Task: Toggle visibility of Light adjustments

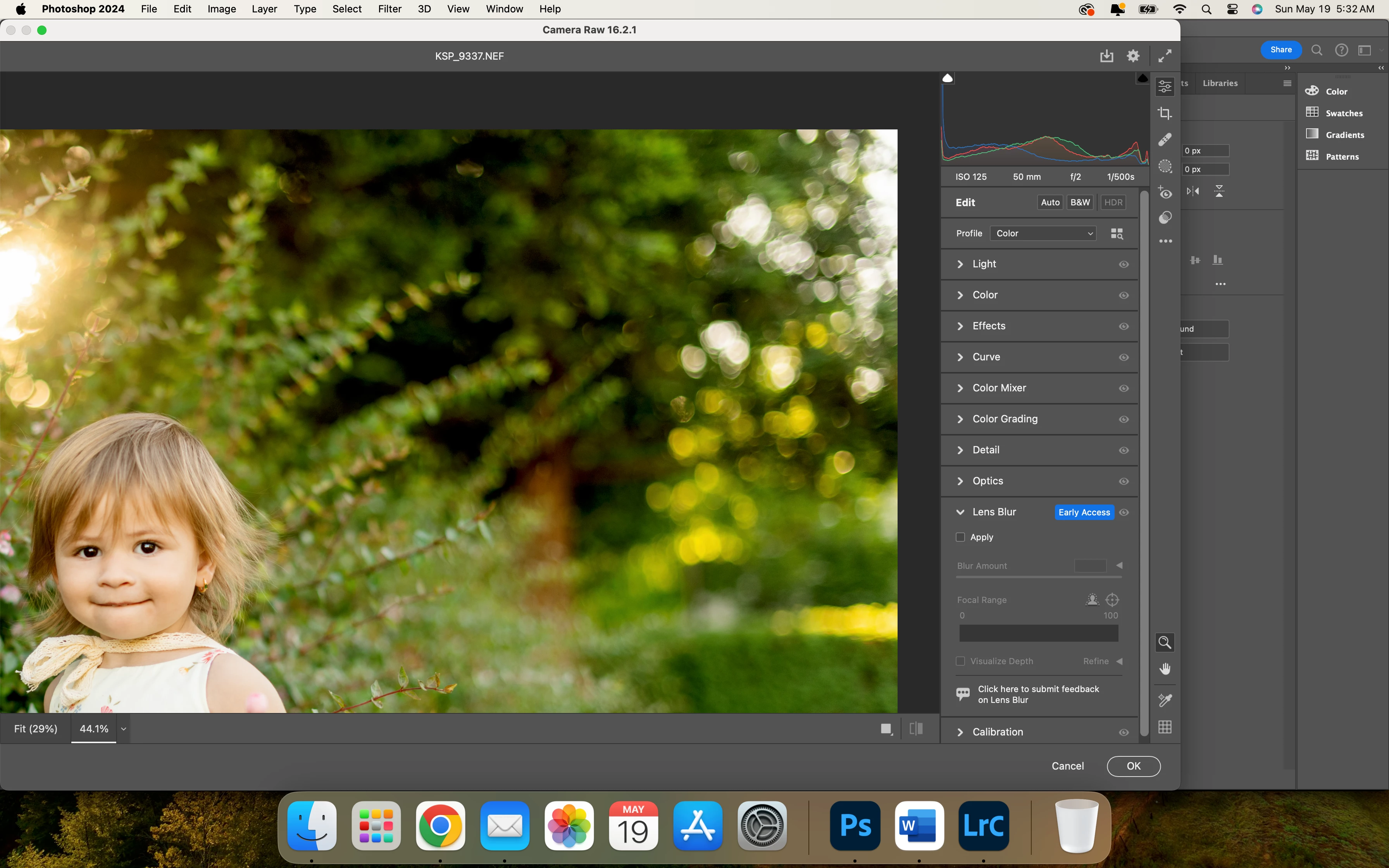Action: [x=1124, y=264]
